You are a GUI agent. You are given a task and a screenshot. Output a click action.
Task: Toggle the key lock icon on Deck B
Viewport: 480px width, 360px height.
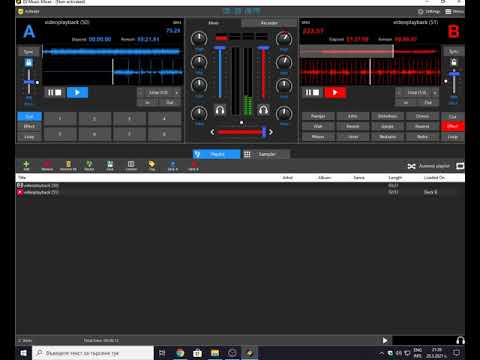click(454, 63)
